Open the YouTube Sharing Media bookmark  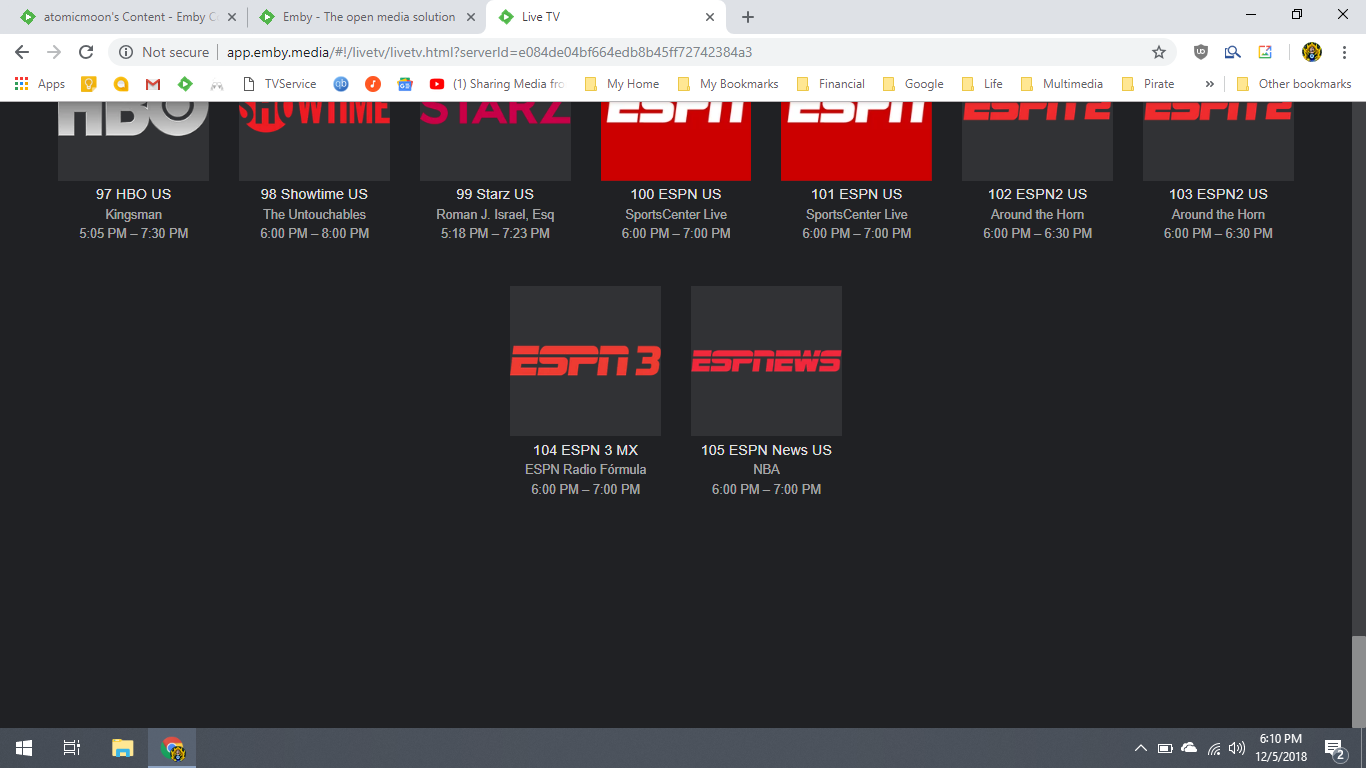tap(497, 84)
